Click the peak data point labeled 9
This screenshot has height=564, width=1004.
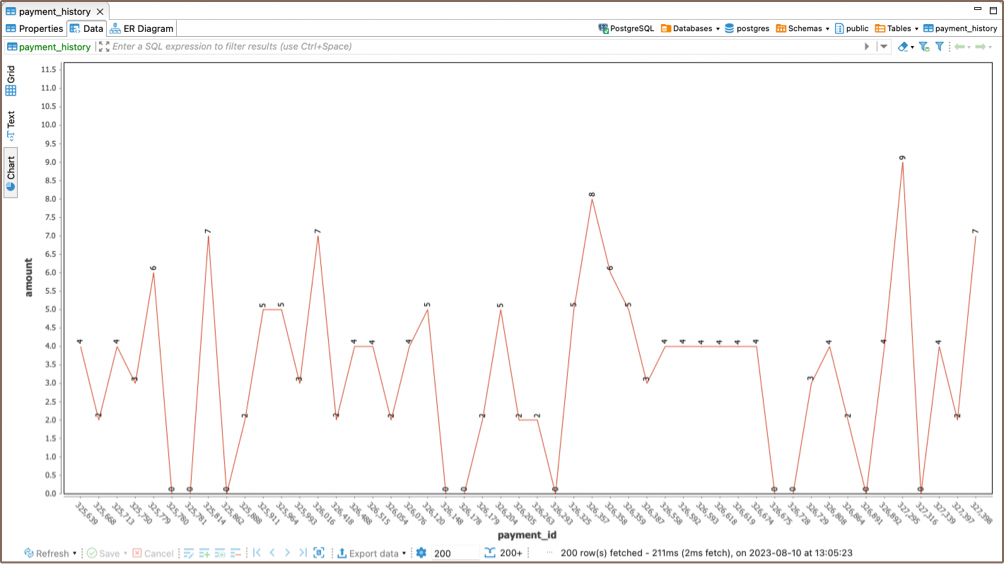[902, 162]
